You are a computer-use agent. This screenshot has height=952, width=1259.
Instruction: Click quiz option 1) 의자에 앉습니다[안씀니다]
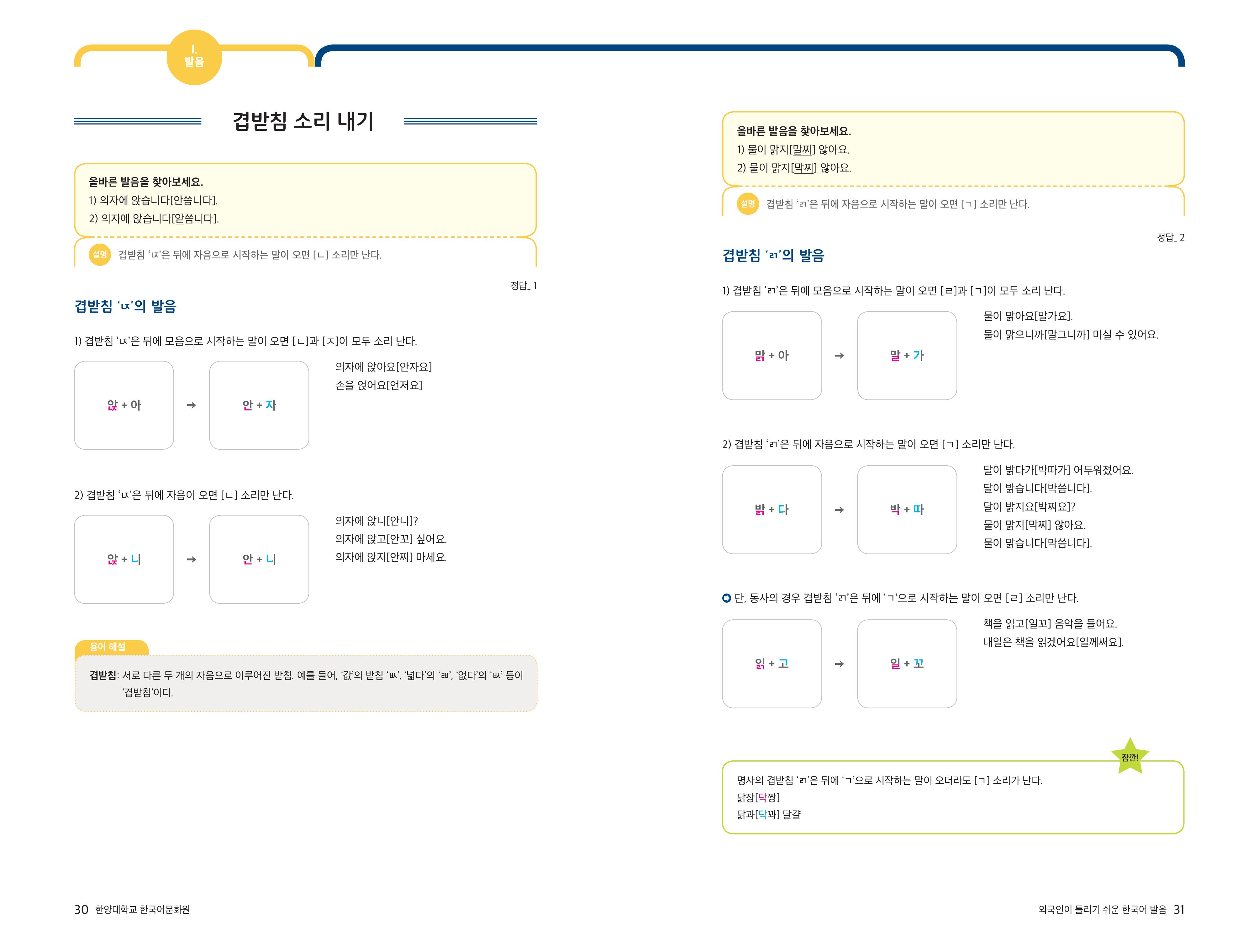click(x=153, y=200)
